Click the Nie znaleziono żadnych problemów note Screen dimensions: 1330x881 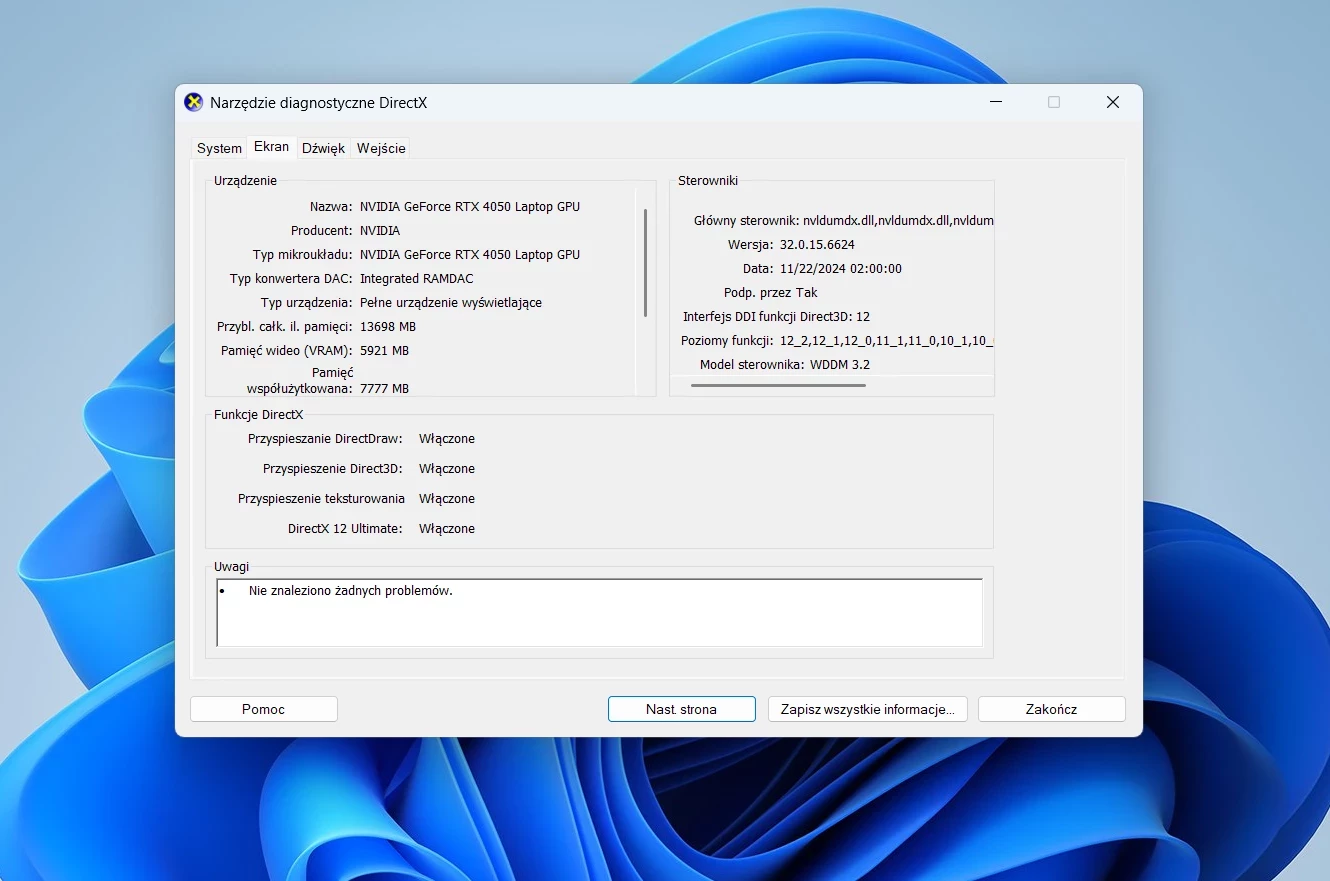tap(351, 591)
